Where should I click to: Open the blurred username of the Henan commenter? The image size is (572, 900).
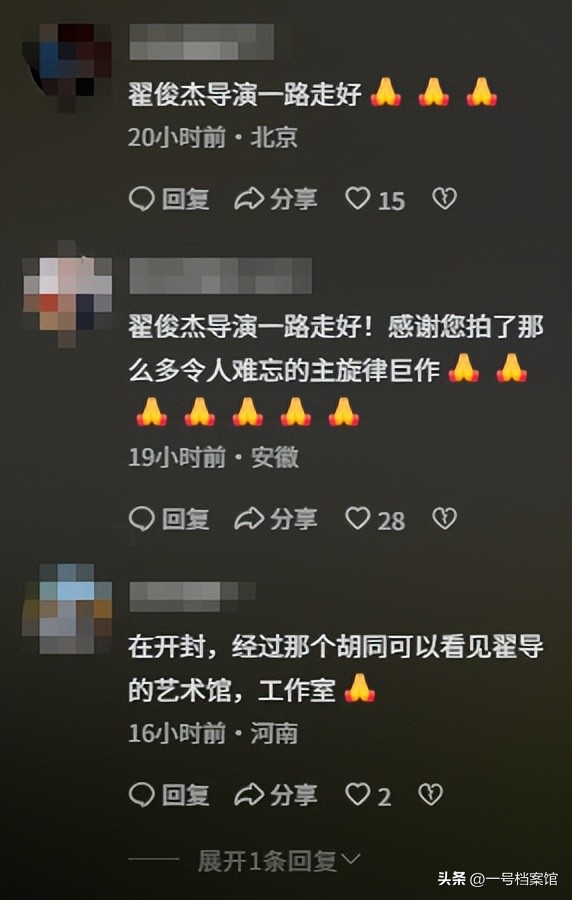pyautogui.click(x=192, y=596)
